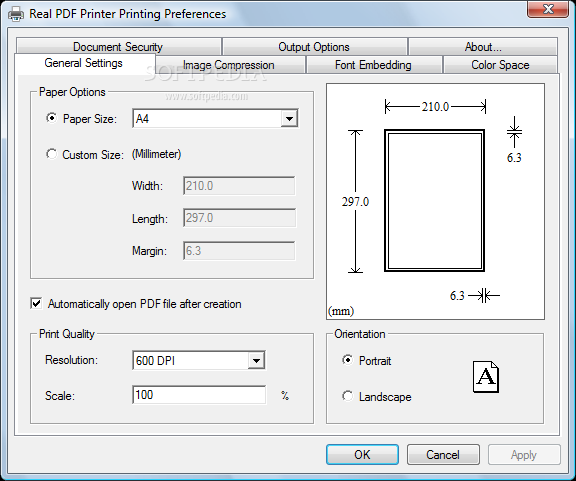Click the Scale input field
The image size is (576, 481).
coord(199,395)
